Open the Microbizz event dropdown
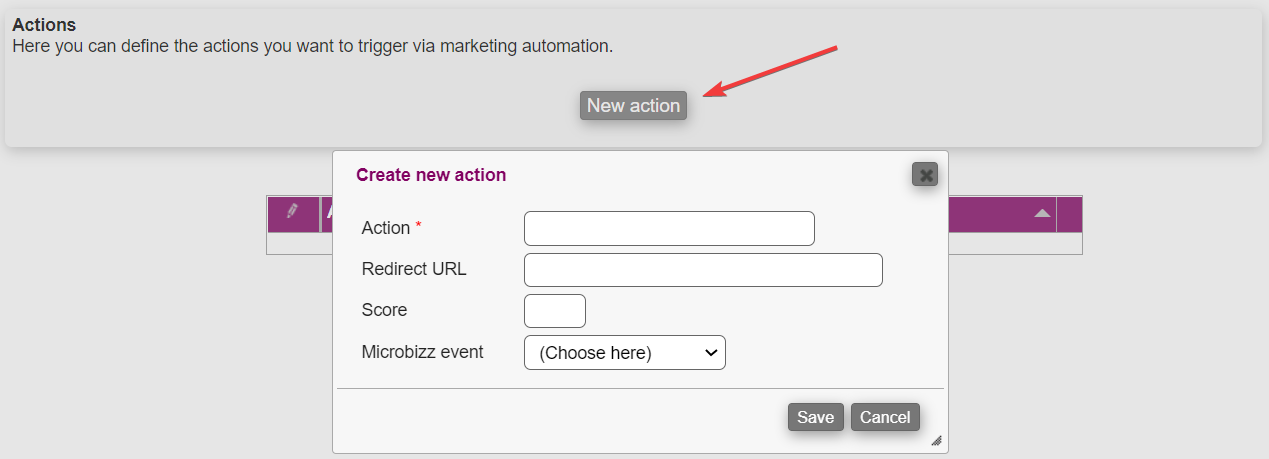The image size is (1269, 459). point(625,353)
